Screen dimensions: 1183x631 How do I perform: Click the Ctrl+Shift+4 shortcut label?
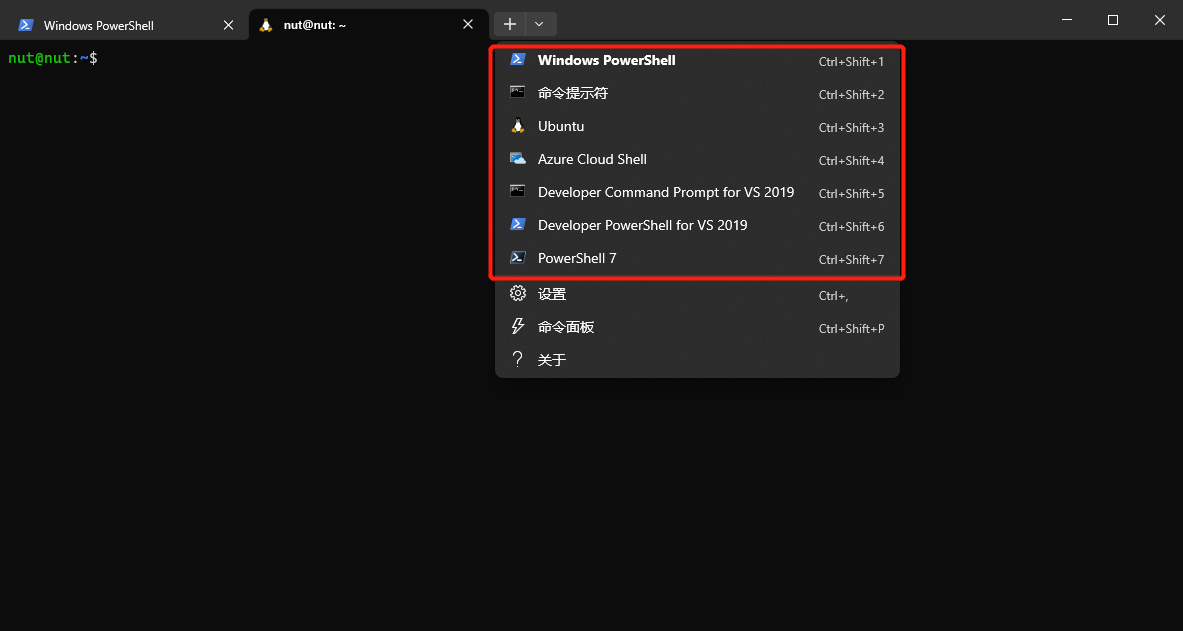coord(851,161)
